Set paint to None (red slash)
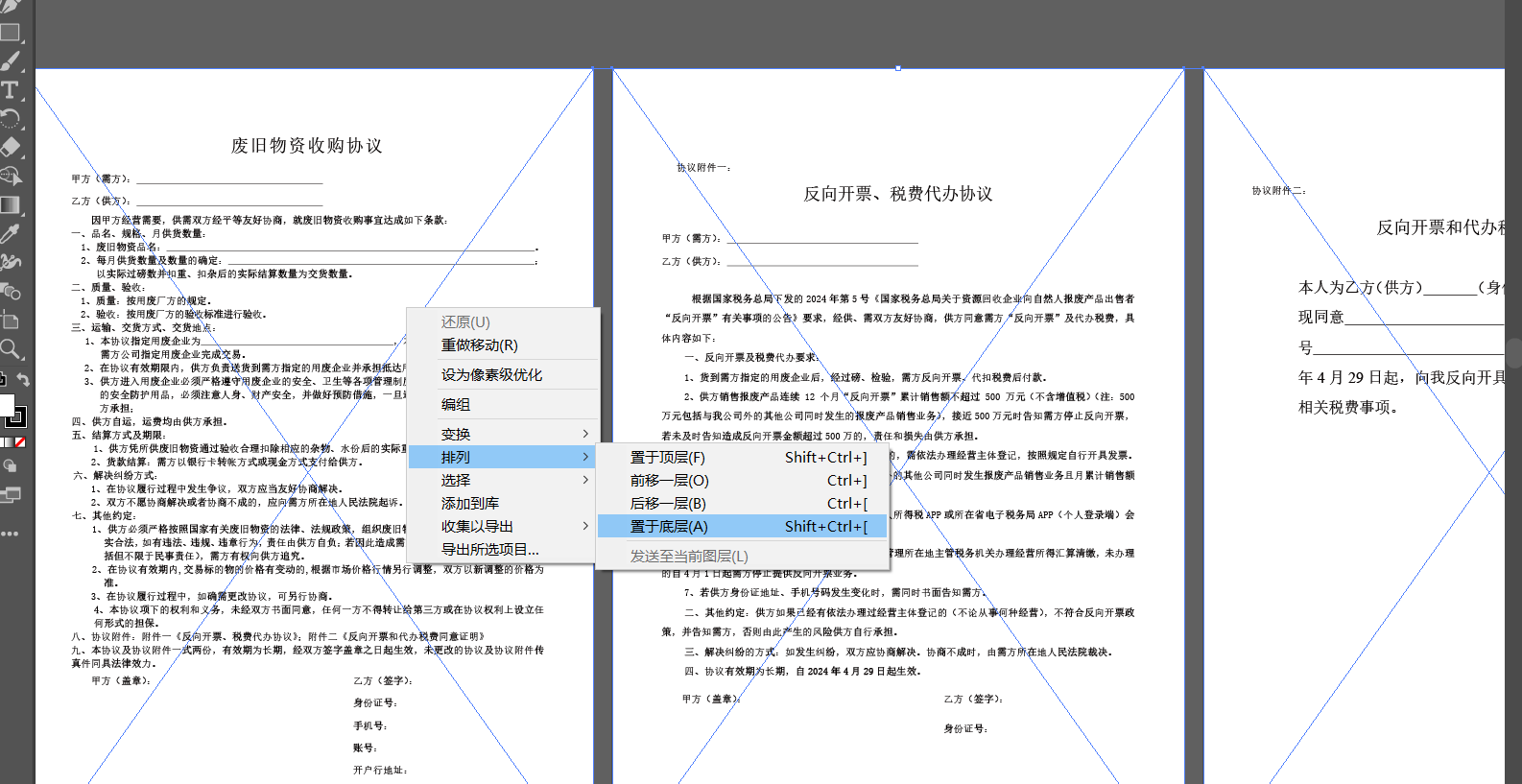1522x784 pixels. point(20,442)
